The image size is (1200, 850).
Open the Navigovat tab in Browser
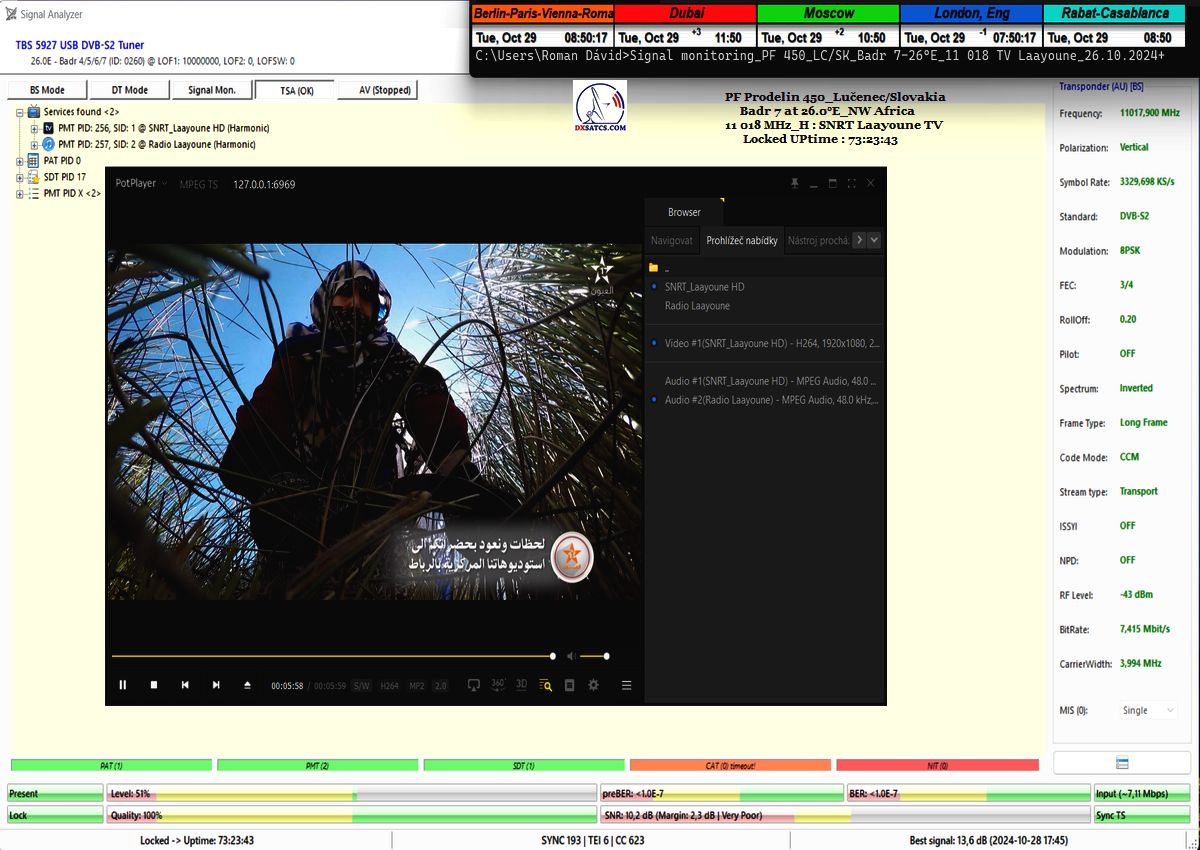(671, 240)
